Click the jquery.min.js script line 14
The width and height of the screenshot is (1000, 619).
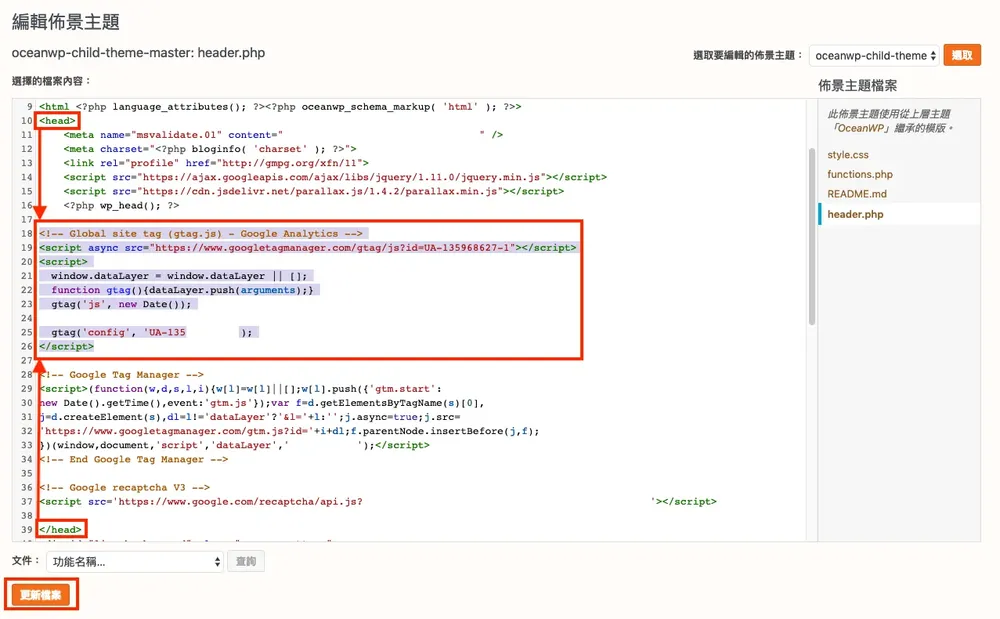tap(335, 177)
